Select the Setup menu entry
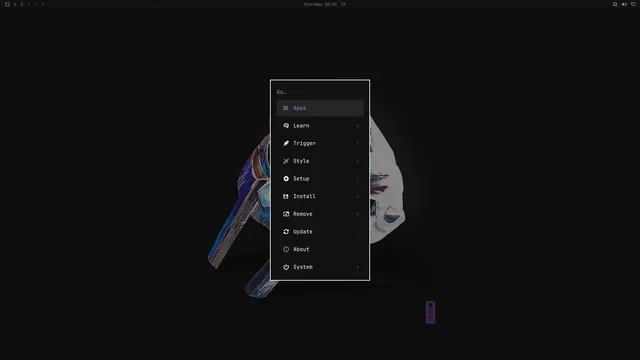The width and height of the screenshot is (640, 360). click(320, 179)
